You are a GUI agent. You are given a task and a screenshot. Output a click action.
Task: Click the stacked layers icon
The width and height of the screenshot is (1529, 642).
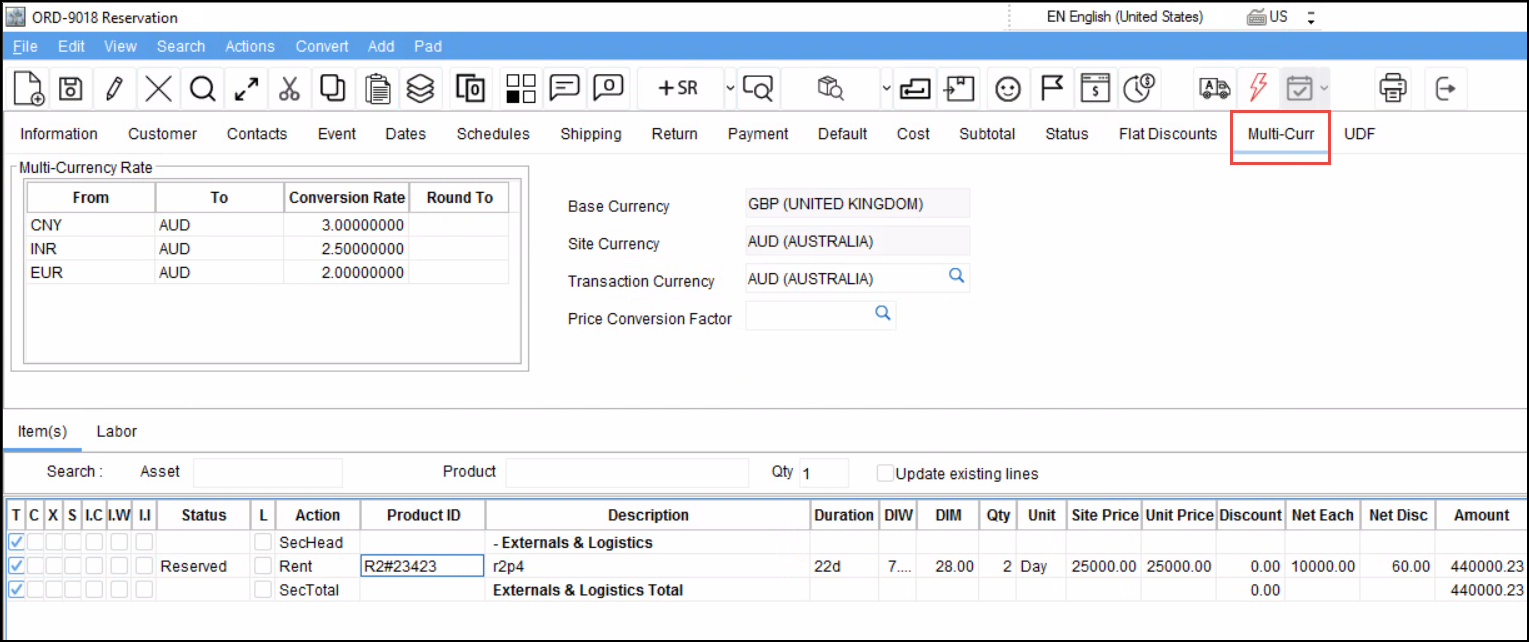click(421, 88)
